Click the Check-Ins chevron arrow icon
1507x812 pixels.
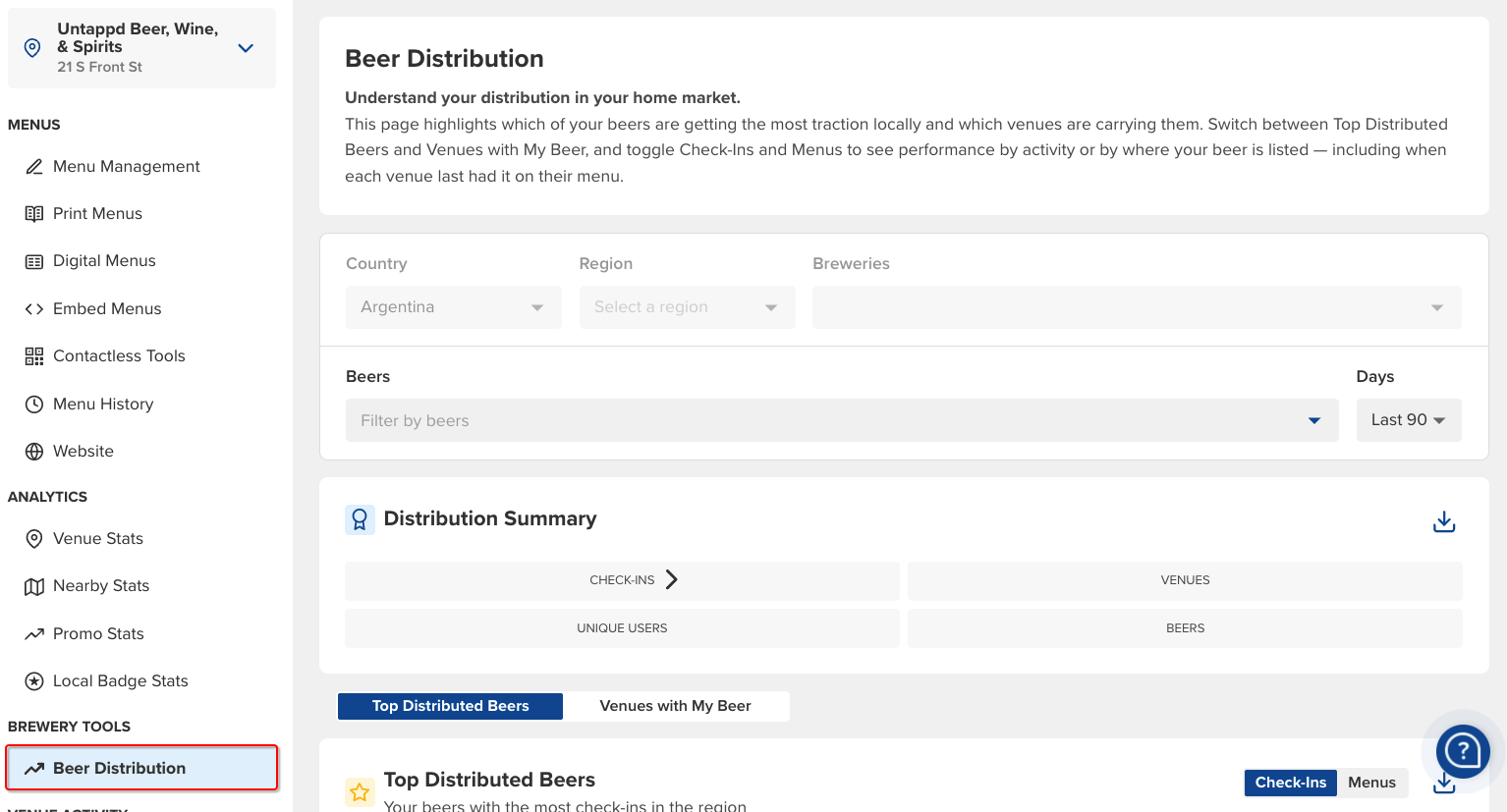(672, 579)
